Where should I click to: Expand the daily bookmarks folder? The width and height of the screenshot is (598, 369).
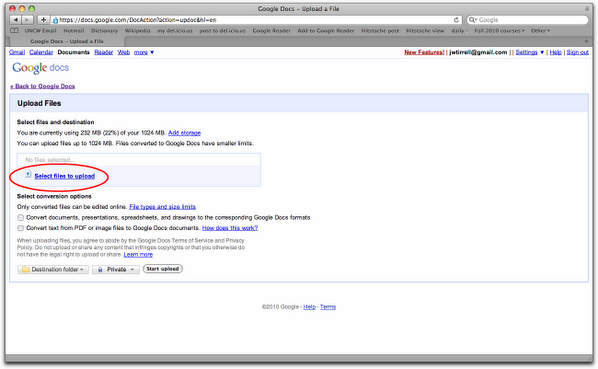pyautogui.click(x=459, y=30)
